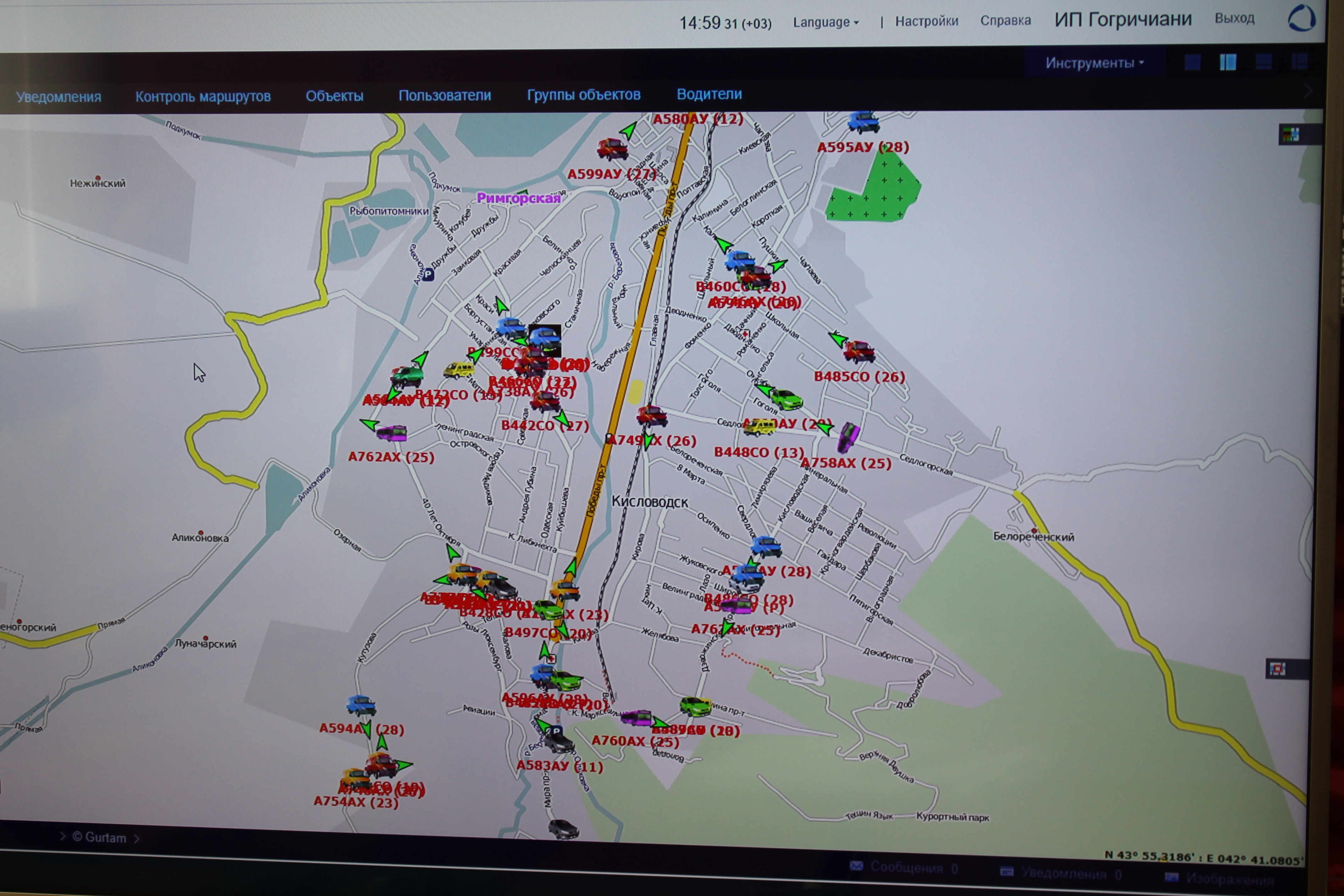Select the two-column layout icon
Image resolution: width=1344 pixels, height=896 pixels.
[1227, 62]
